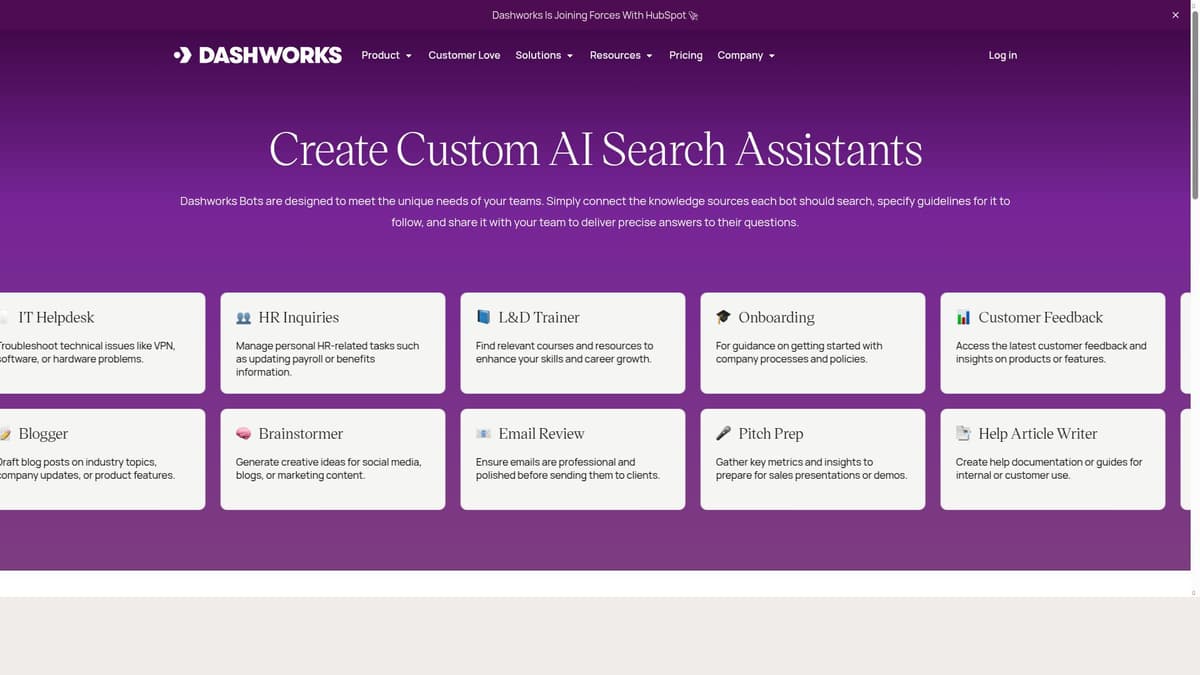
Task: Click the Dashworks arrow logo
Action: coord(184,55)
